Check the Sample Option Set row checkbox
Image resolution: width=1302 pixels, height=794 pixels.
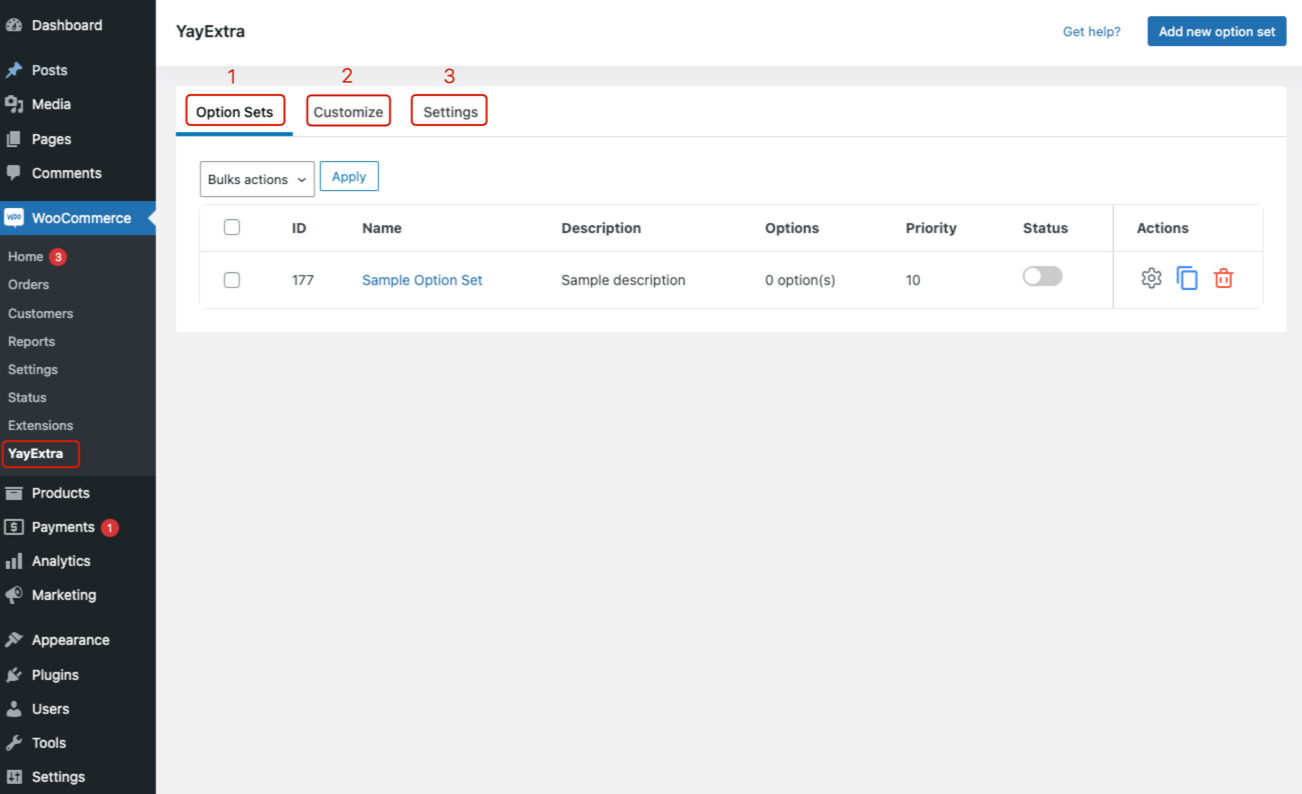232,280
